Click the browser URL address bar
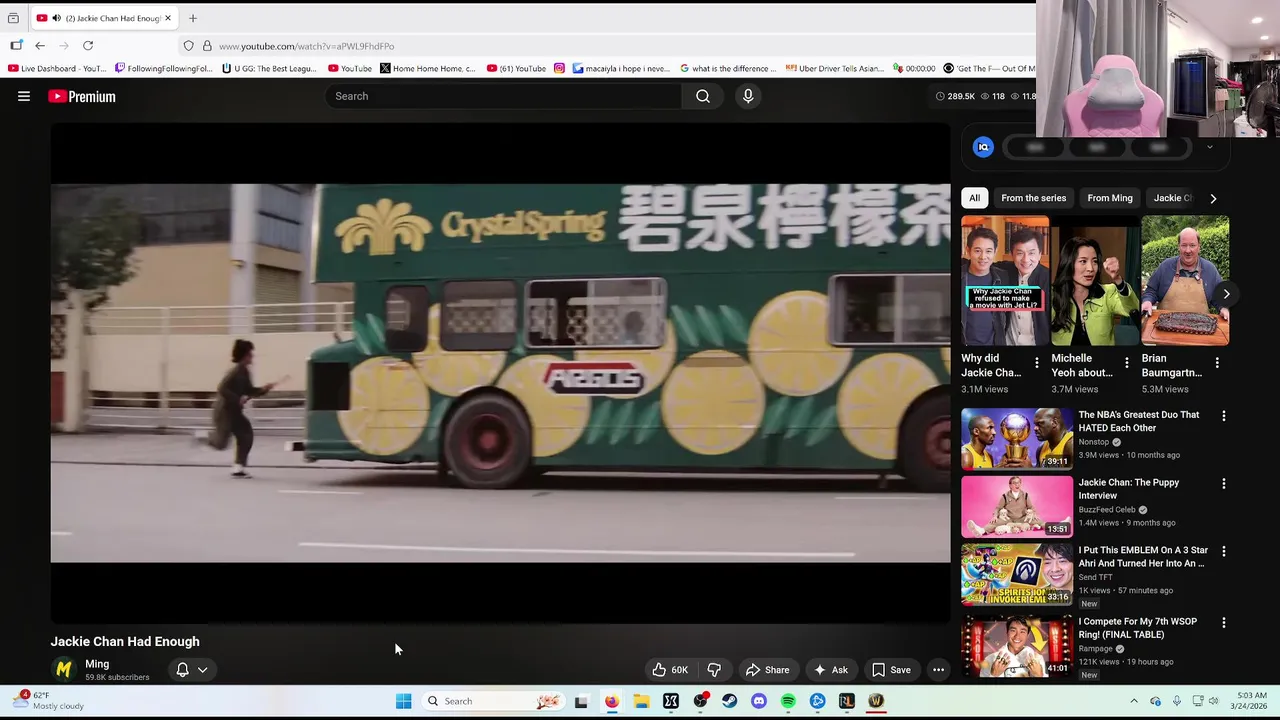 coord(600,46)
